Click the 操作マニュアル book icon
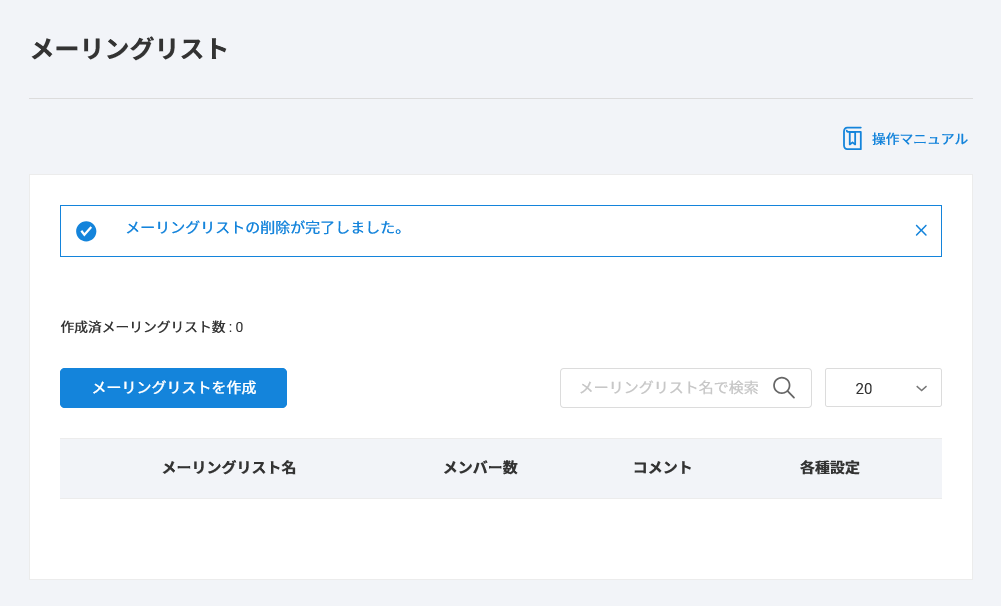 pos(852,139)
